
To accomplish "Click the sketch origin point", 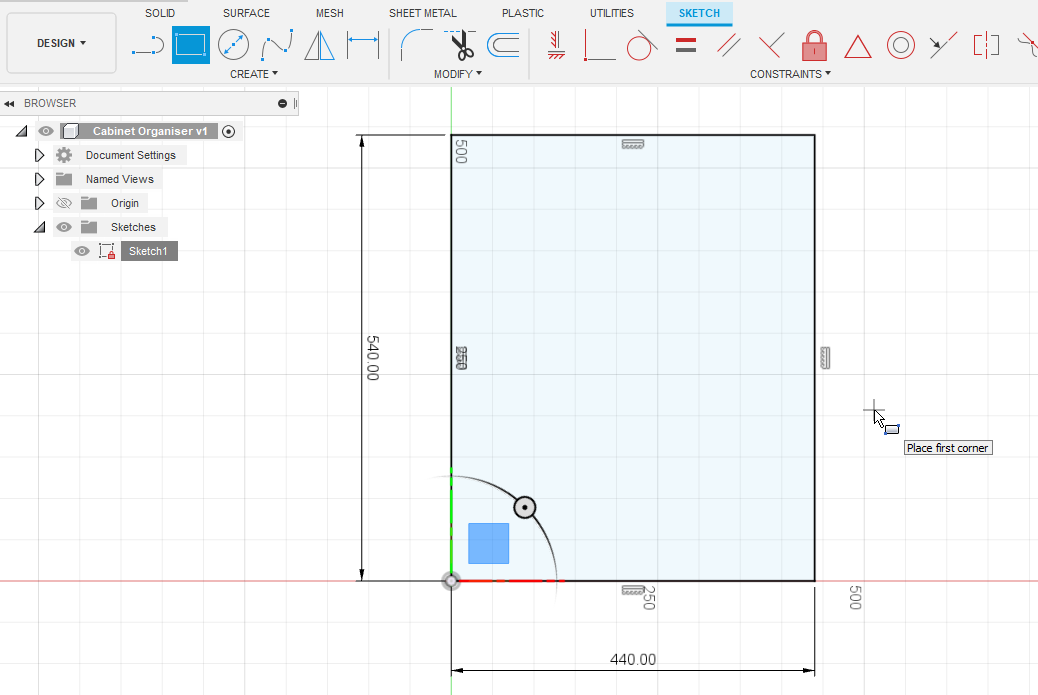I will (x=451, y=581).
